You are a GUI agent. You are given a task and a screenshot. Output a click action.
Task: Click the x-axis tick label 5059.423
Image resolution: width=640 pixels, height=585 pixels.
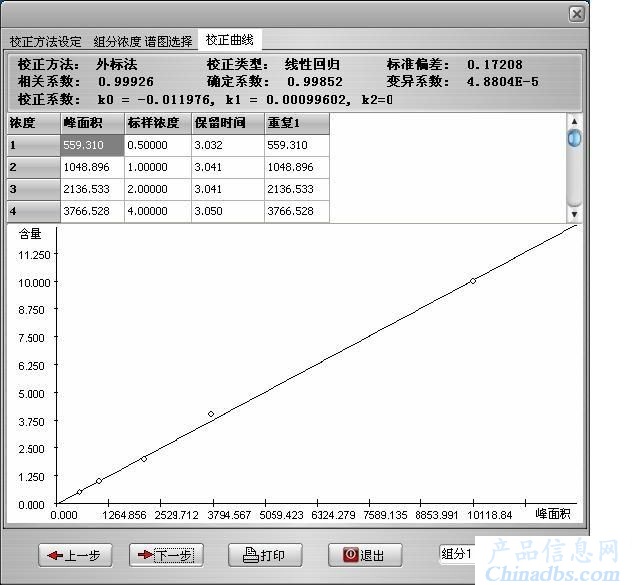point(281,515)
